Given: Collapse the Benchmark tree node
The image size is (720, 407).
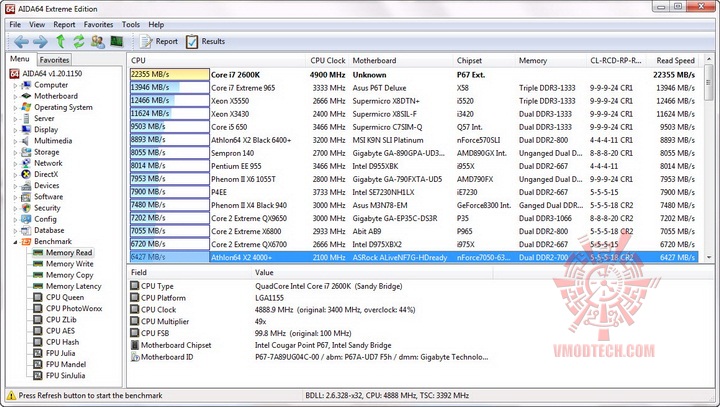Looking at the screenshot, I should tap(15, 242).
